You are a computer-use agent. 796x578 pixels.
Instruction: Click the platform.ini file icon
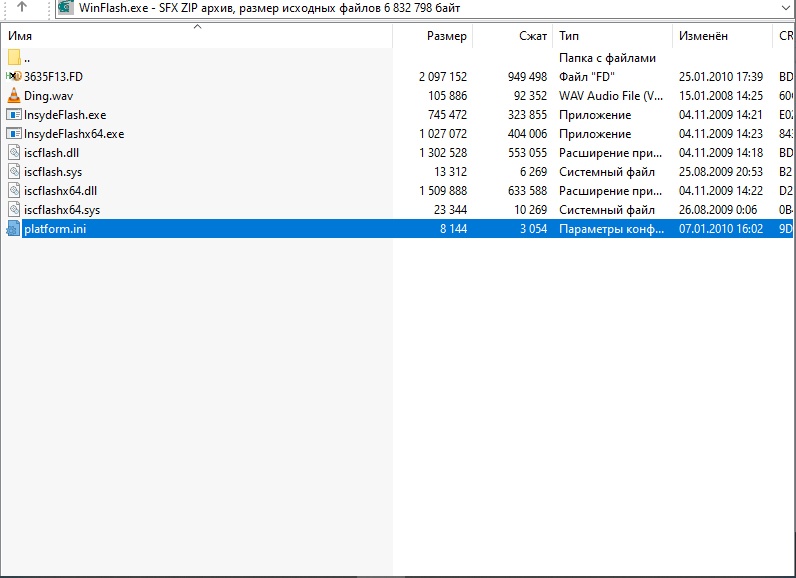pyautogui.click(x=14, y=229)
